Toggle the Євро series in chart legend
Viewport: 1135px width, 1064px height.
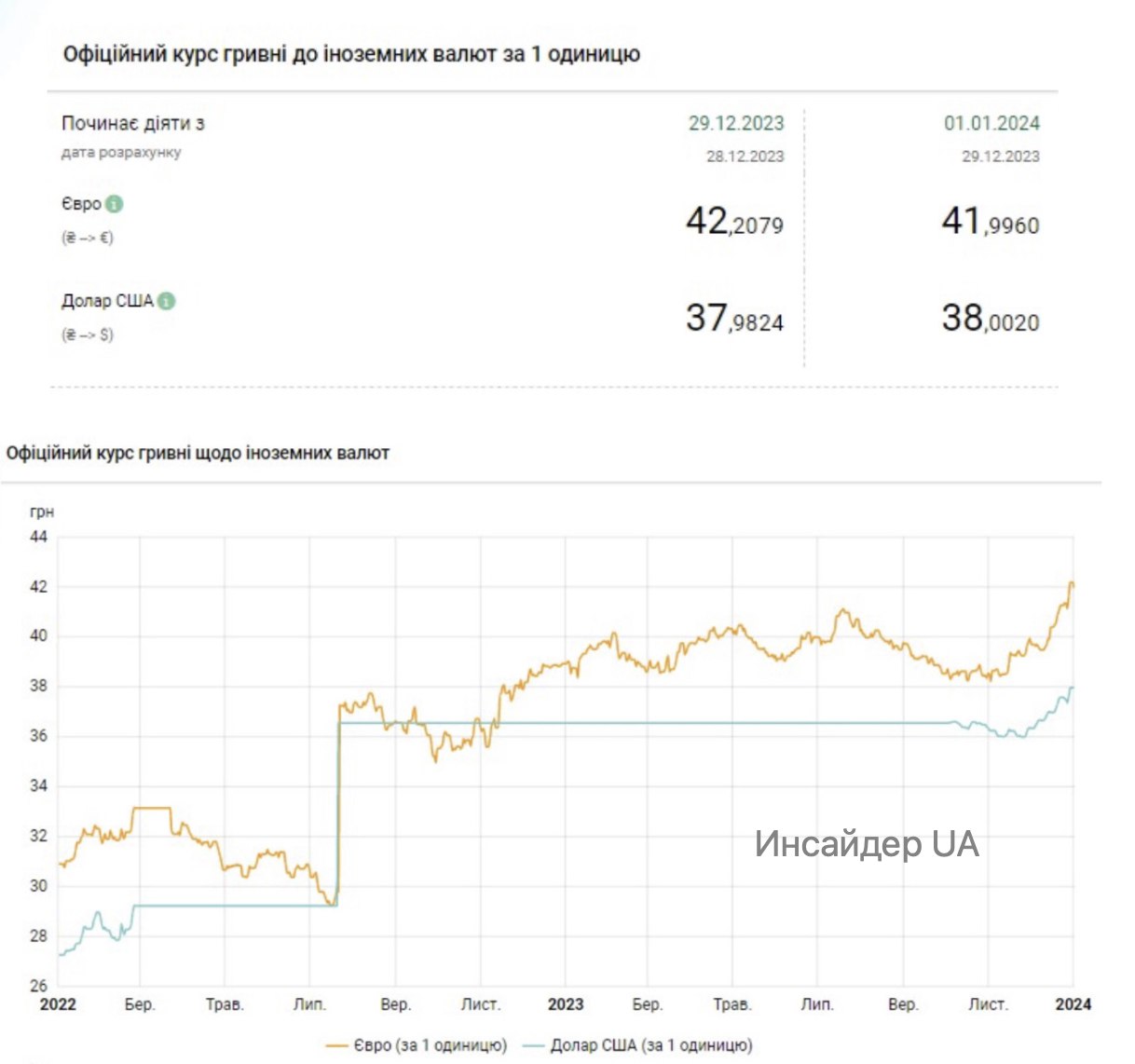click(x=417, y=1045)
